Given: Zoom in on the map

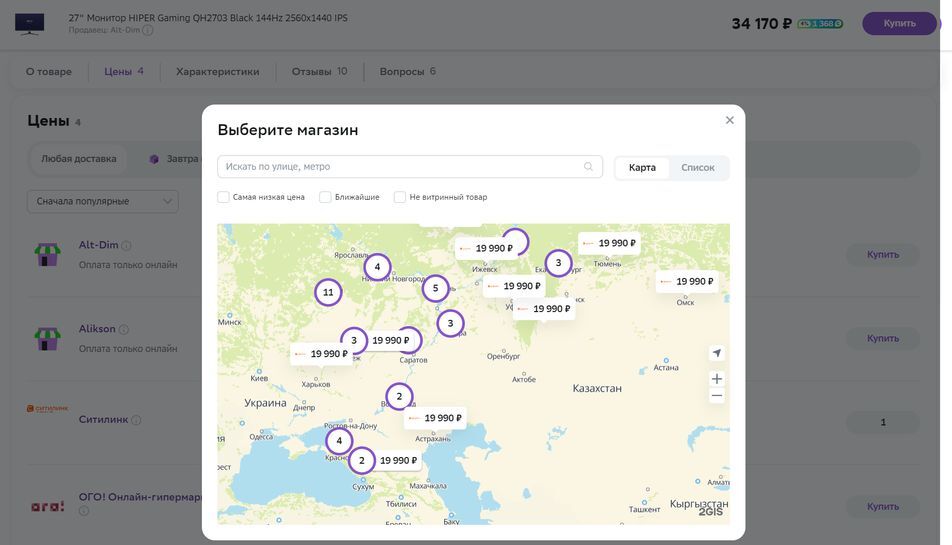Looking at the screenshot, I should pos(716,379).
